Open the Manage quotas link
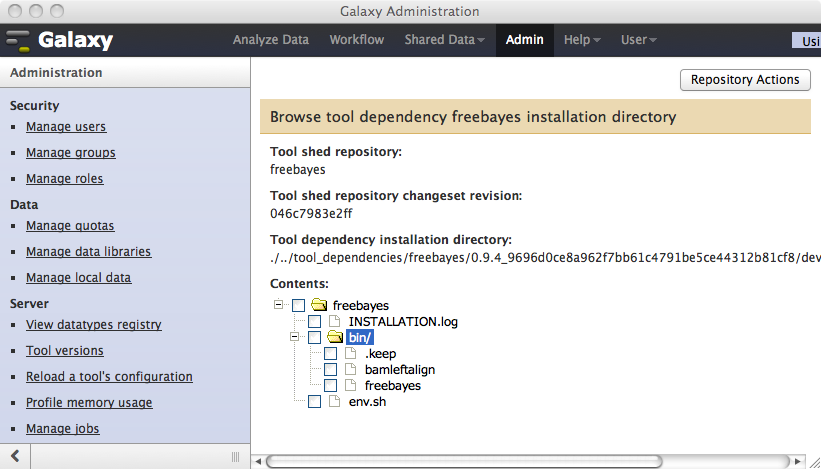 click(70, 226)
